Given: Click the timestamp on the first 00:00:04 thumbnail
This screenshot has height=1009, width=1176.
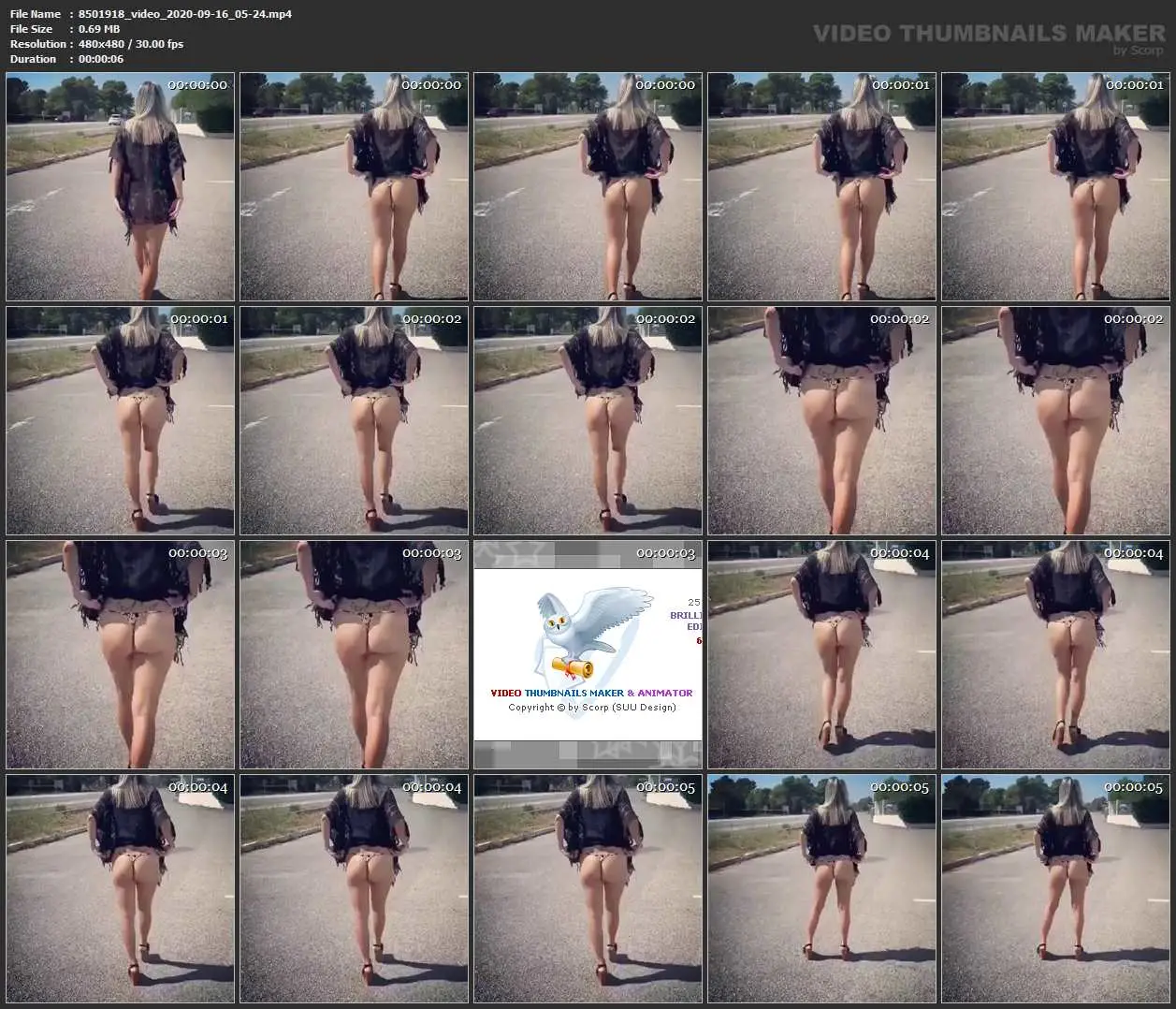Looking at the screenshot, I should point(899,553).
